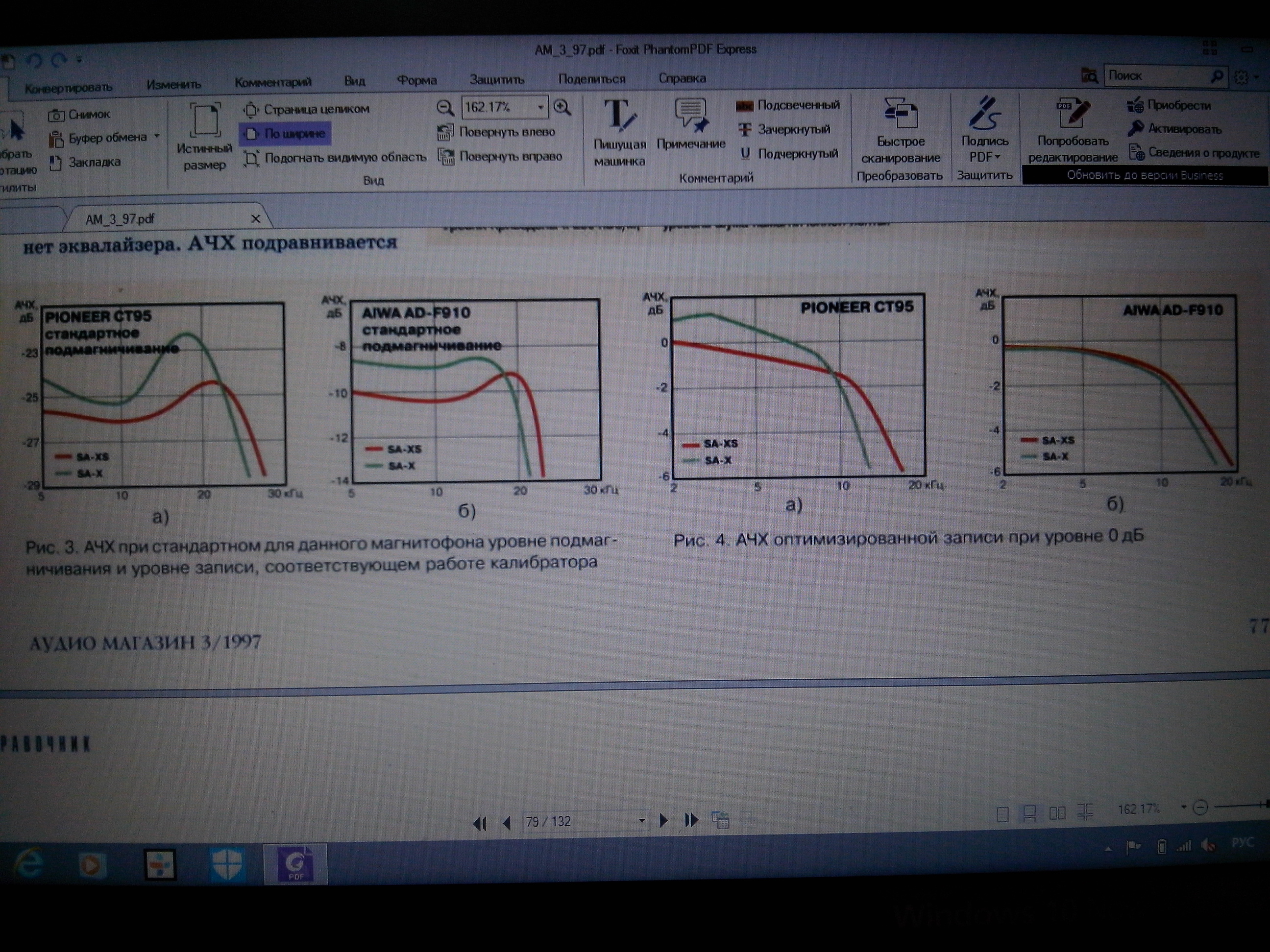The width and height of the screenshot is (1270, 952).
Task: Rotate page right (Повернуть вправо)
Action: click(x=499, y=156)
